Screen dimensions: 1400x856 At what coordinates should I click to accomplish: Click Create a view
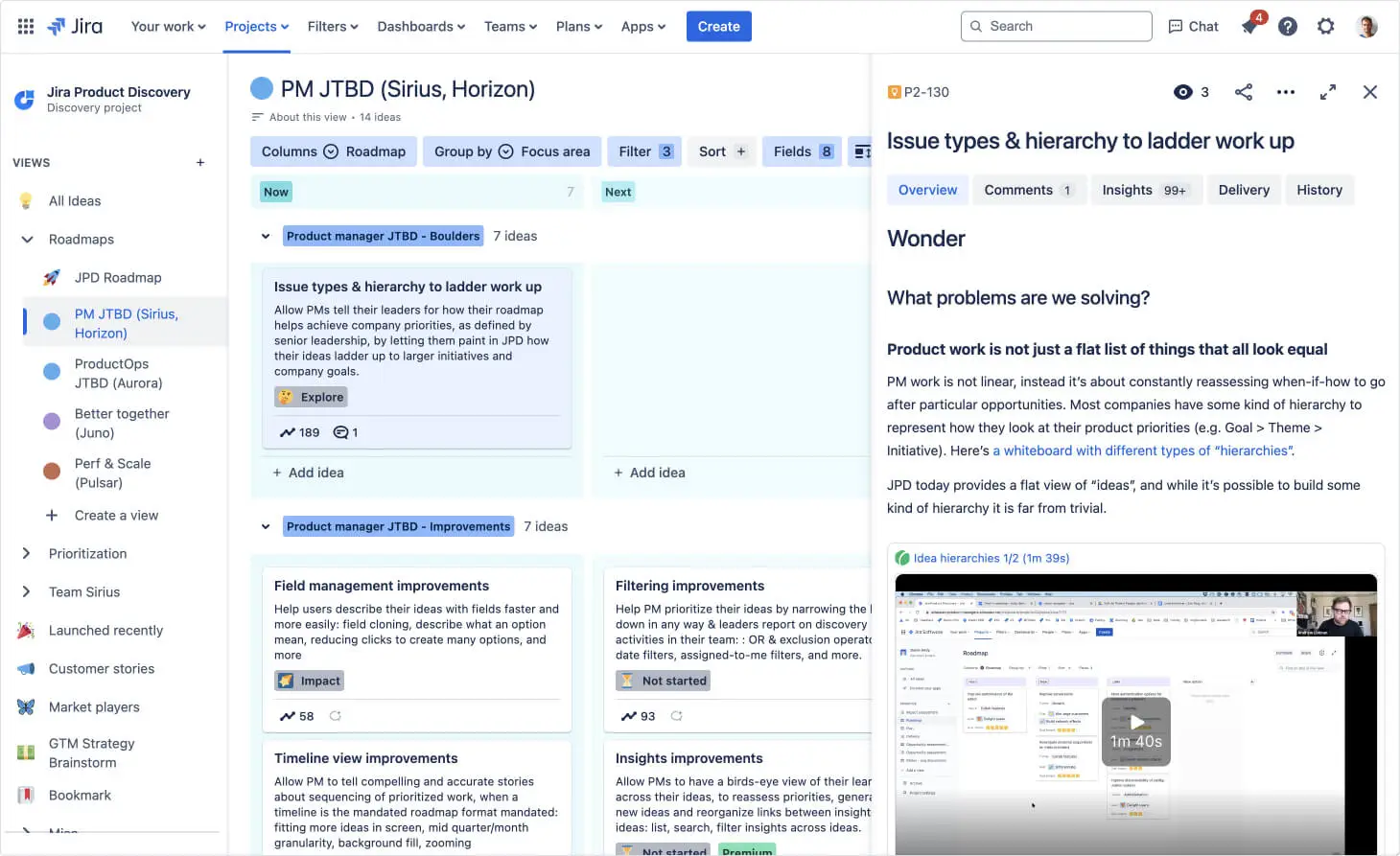[116, 515]
